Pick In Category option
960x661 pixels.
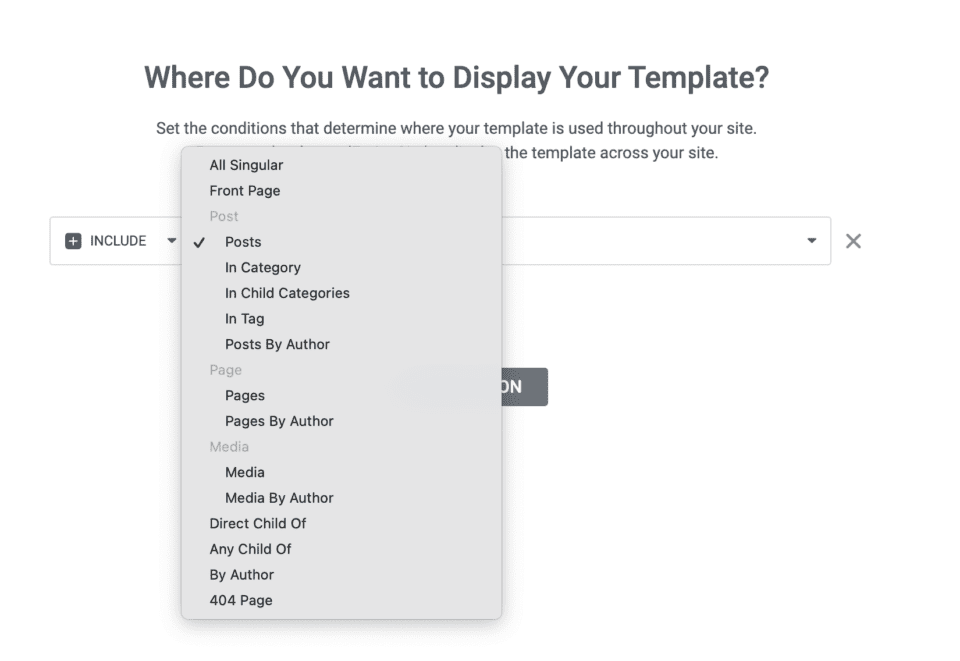coord(263,268)
